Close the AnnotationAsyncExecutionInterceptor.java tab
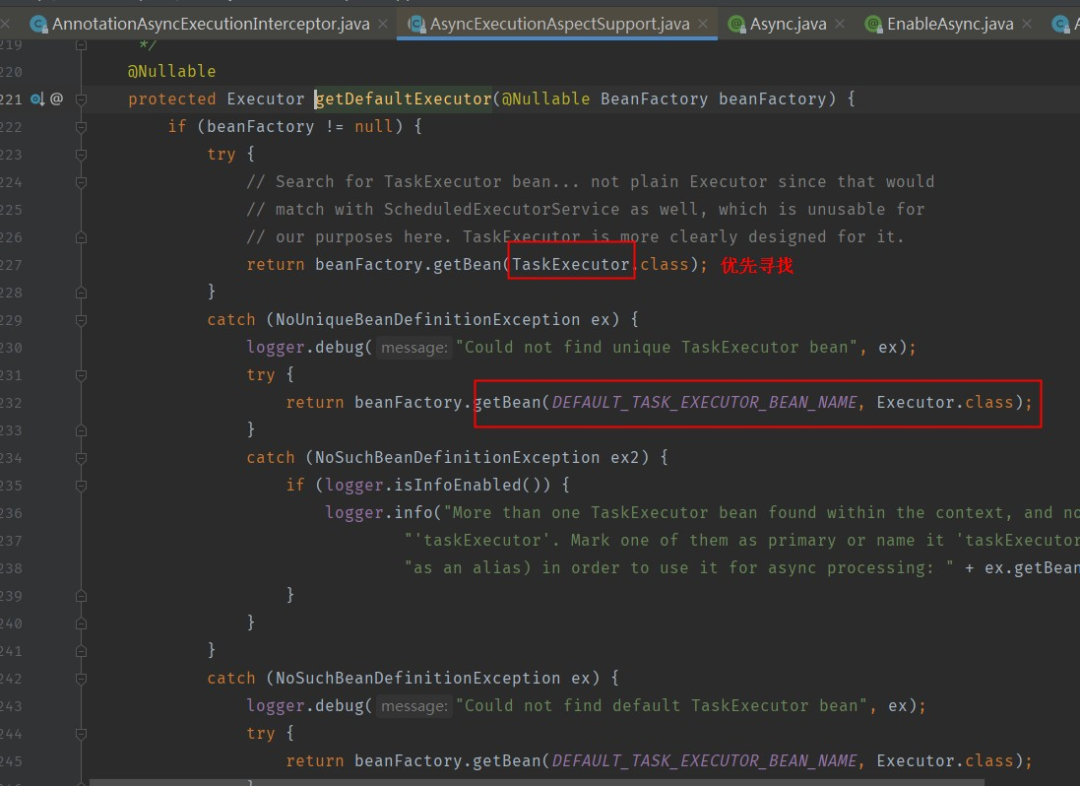The height and width of the screenshot is (786, 1080). 383,23
